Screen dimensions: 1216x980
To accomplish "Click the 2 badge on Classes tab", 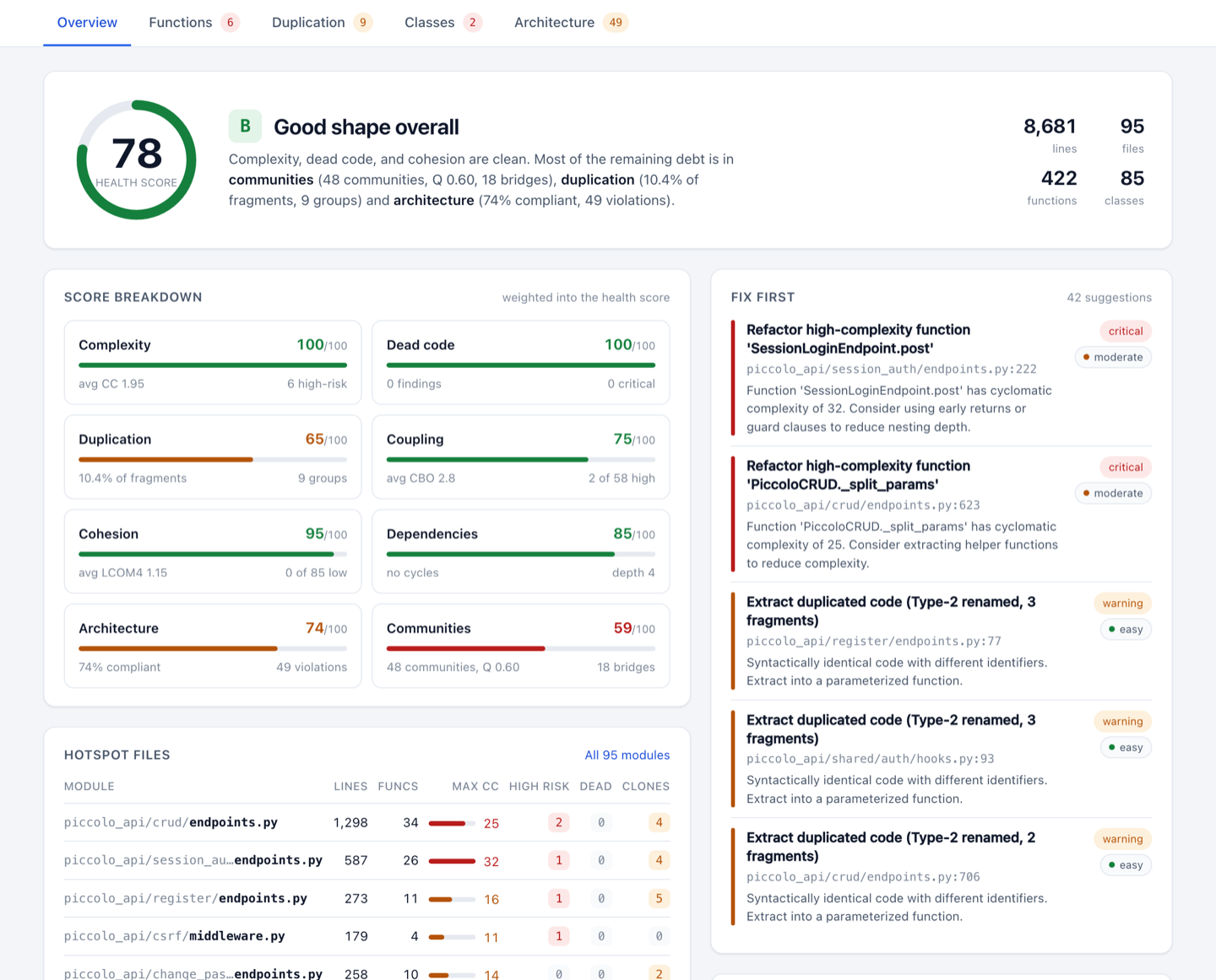I will click(x=473, y=23).
